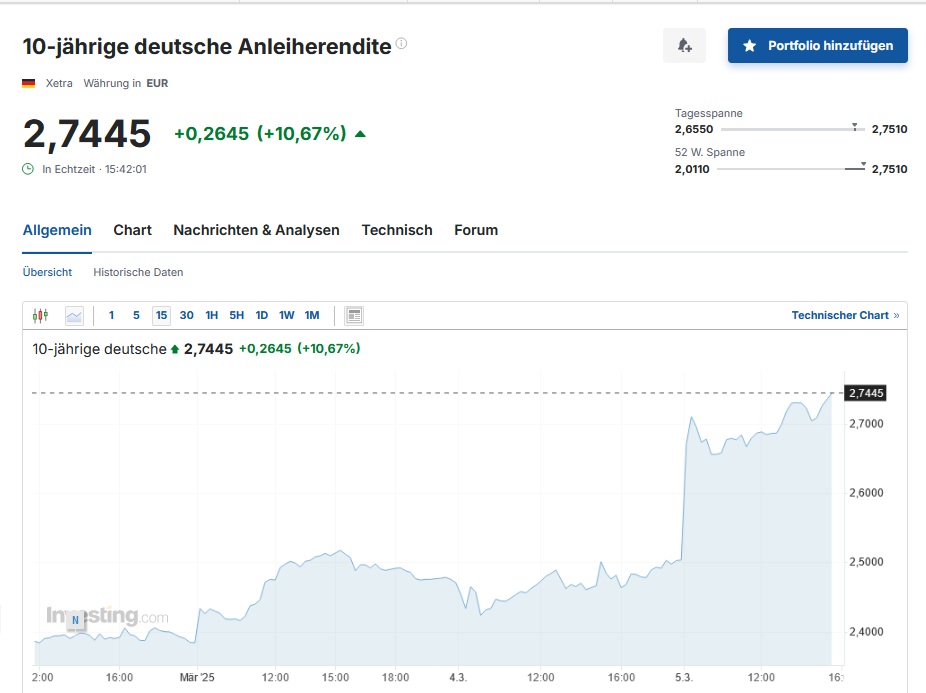Click the main price 2,7445
Viewport: 926px width, 693px height.
pos(87,134)
